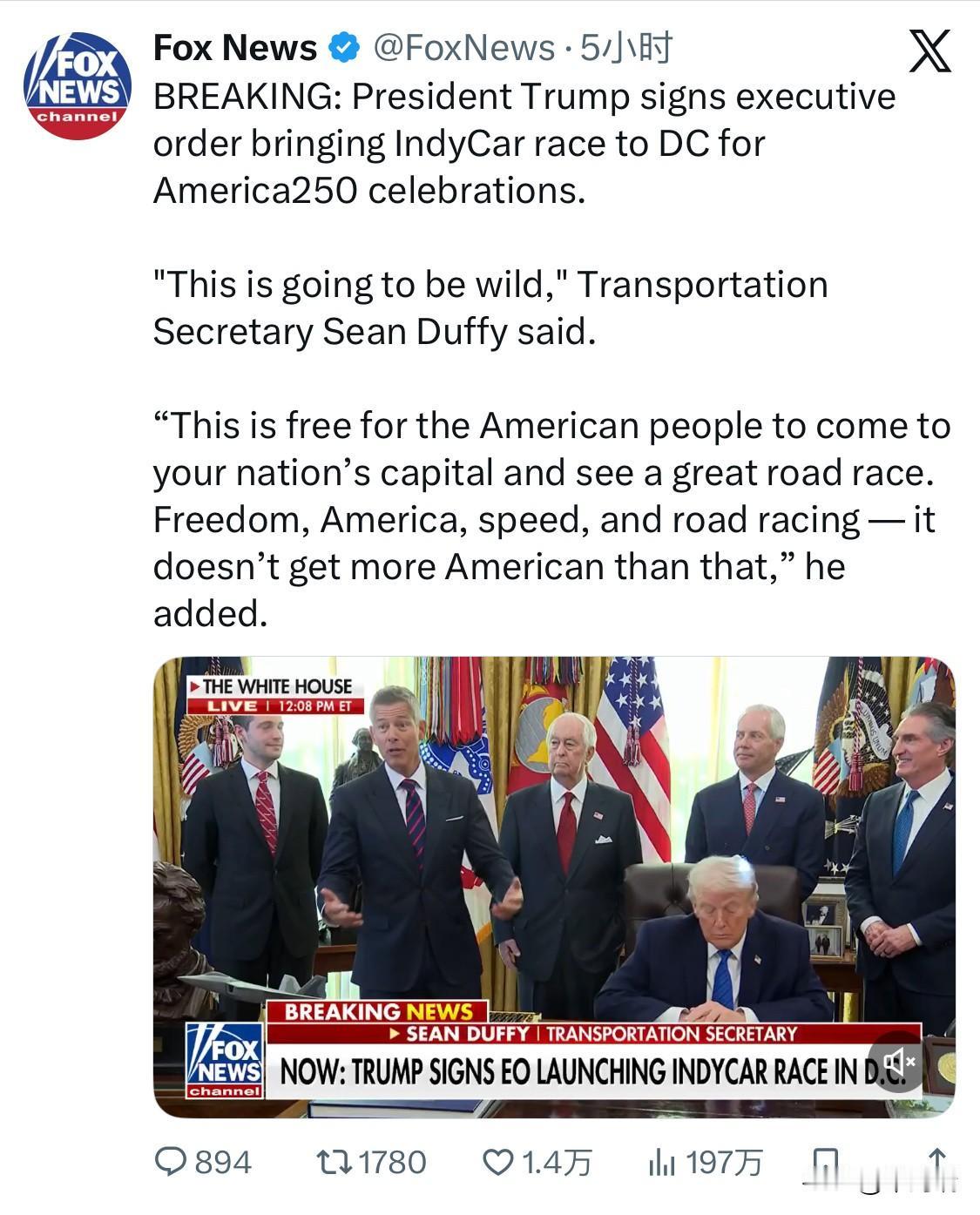Tap the Fox News channel logo in video

(224, 1060)
